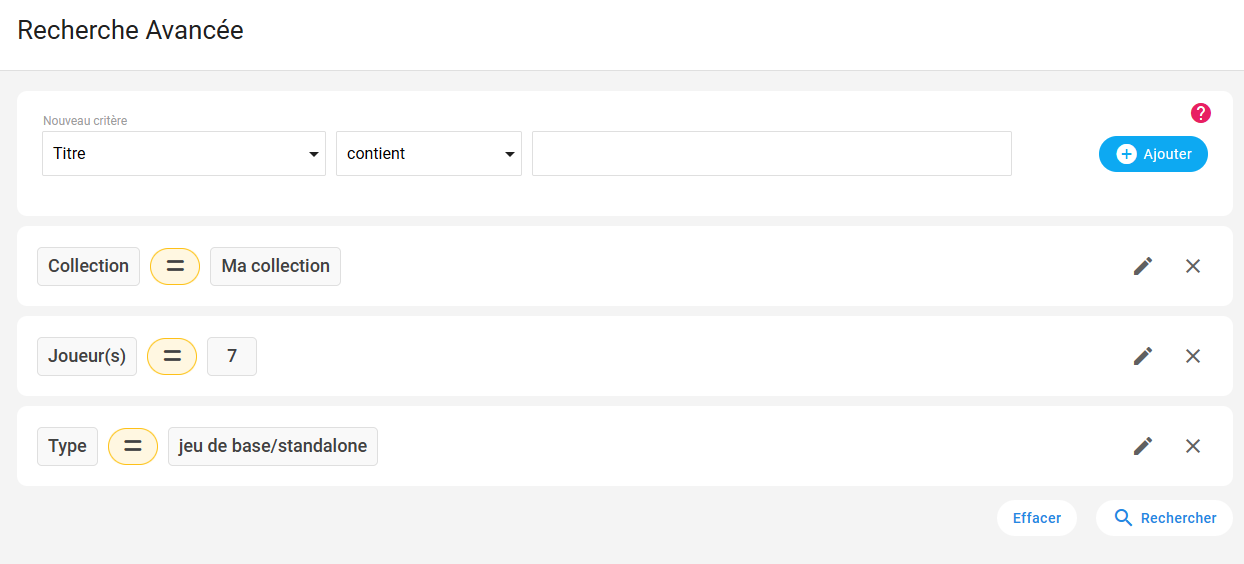The height and width of the screenshot is (564, 1244).
Task: Click the pink help question mark icon
Action: 1201,113
